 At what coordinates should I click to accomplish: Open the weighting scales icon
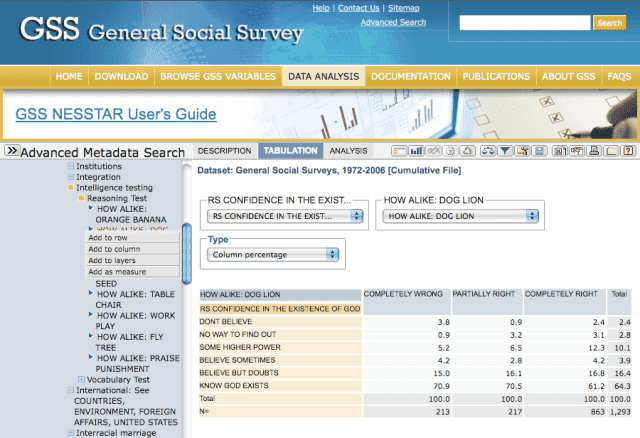tap(487, 151)
